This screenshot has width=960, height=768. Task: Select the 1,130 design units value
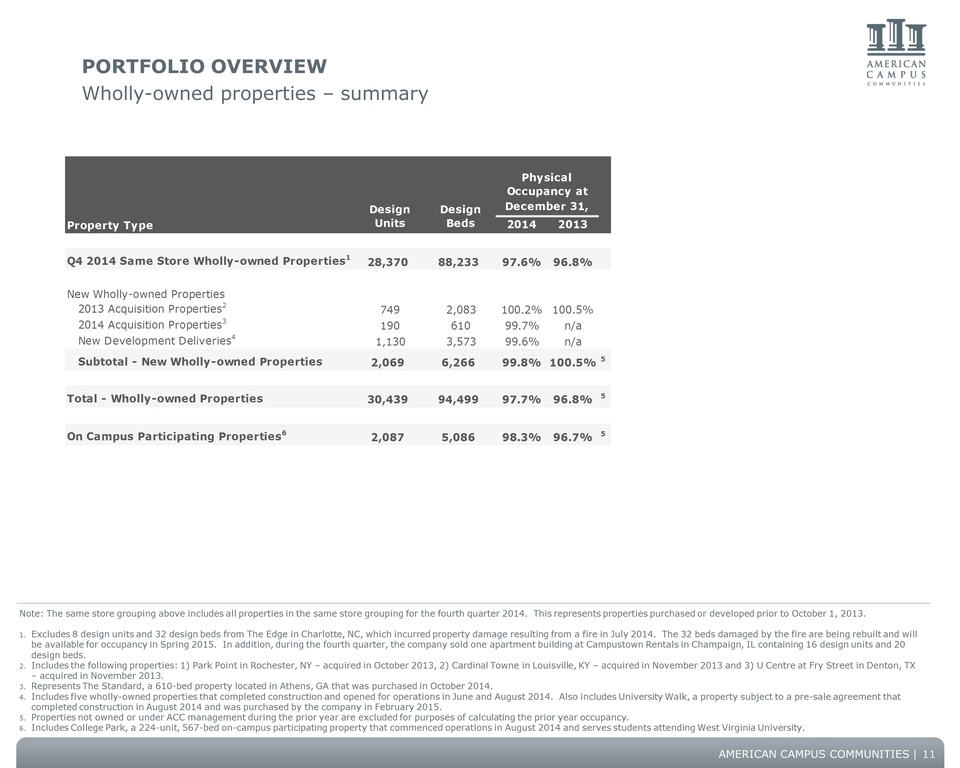[x=390, y=342]
